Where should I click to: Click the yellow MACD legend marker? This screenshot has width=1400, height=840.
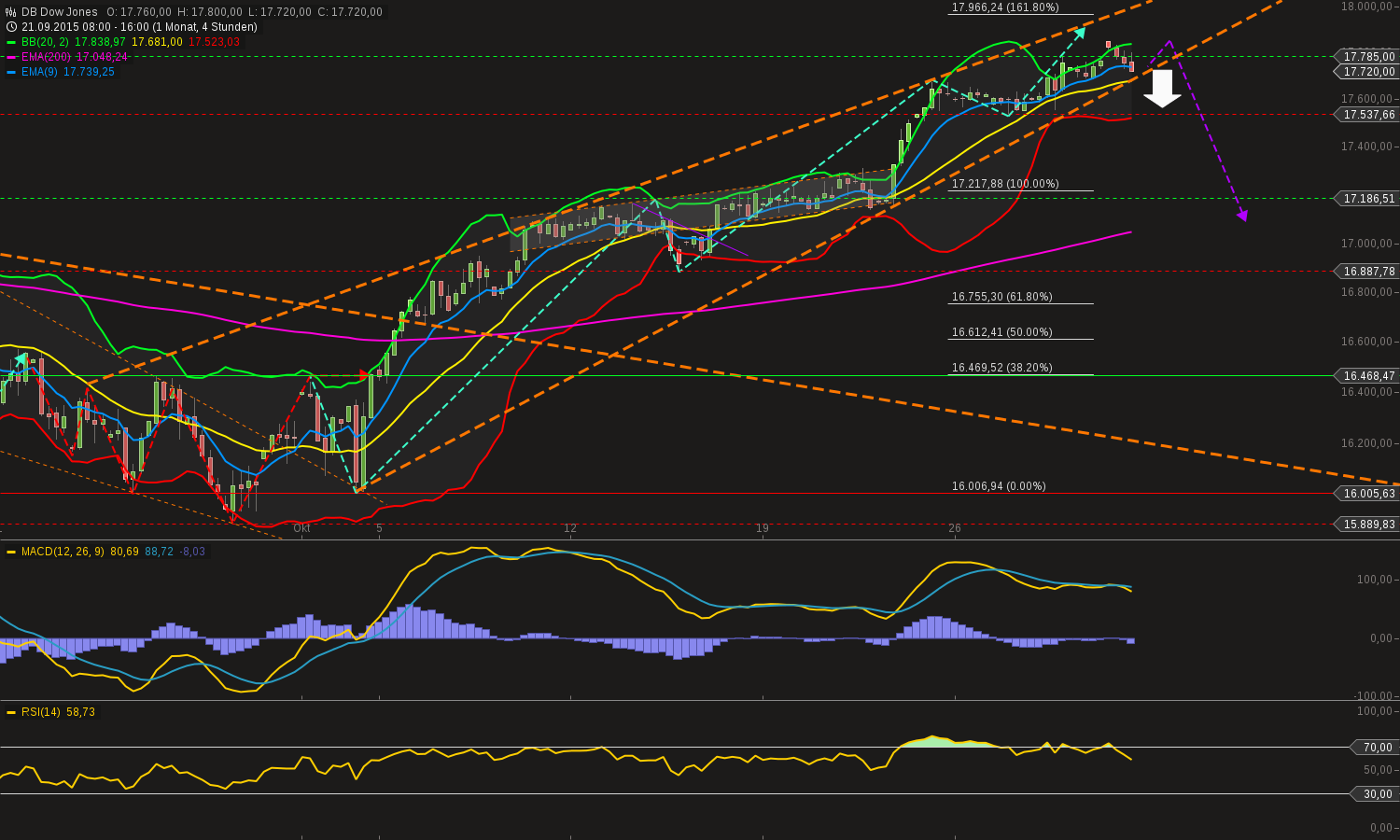tap(11, 552)
